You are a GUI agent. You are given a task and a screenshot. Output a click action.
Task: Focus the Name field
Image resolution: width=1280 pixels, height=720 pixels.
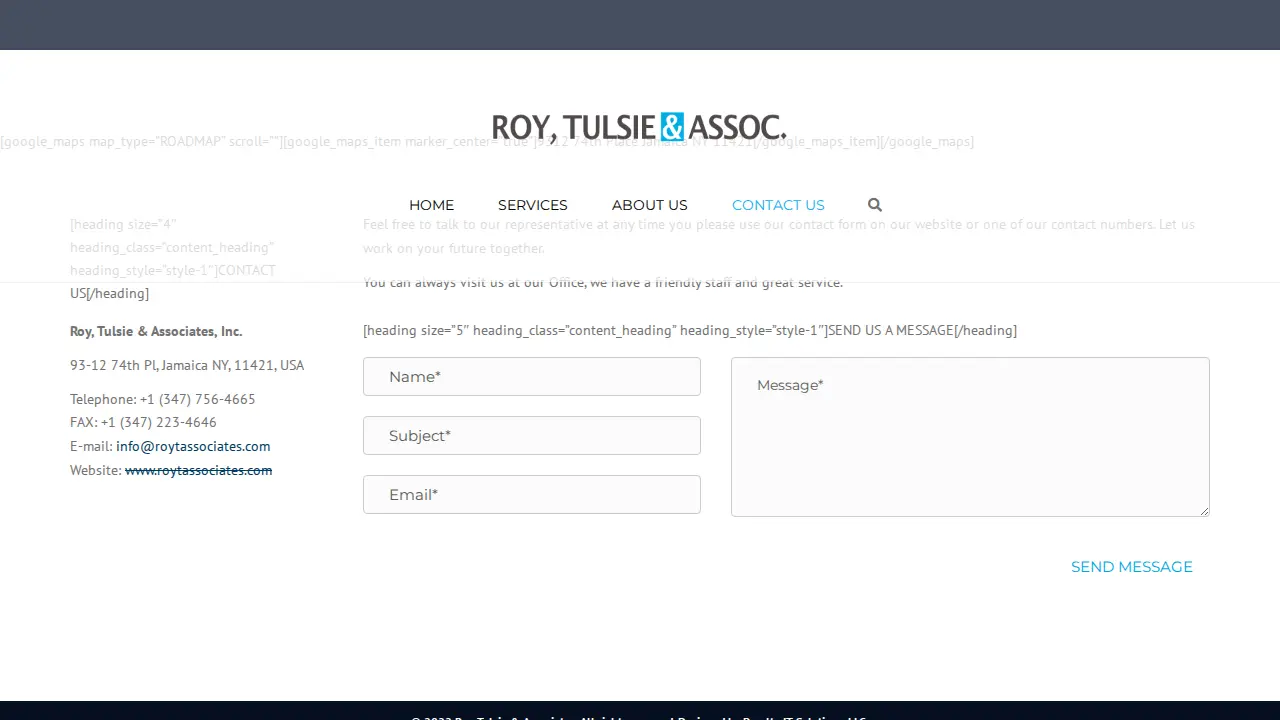(532, 377)
